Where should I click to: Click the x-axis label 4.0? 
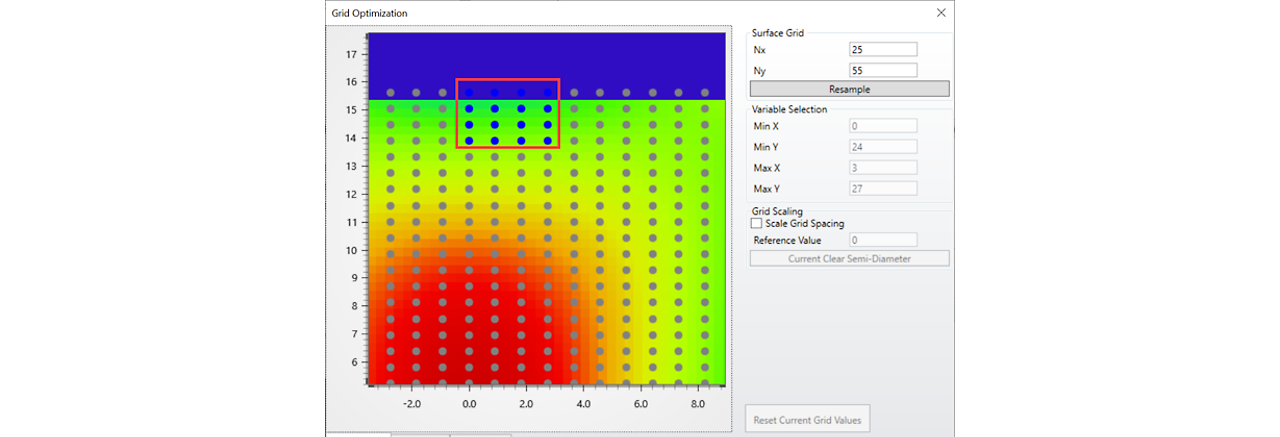tap(584, 404)
